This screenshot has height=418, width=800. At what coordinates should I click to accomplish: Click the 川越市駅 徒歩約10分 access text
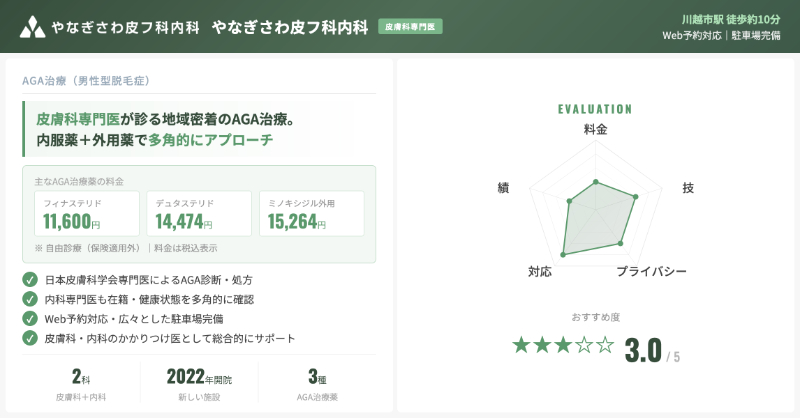723,19
